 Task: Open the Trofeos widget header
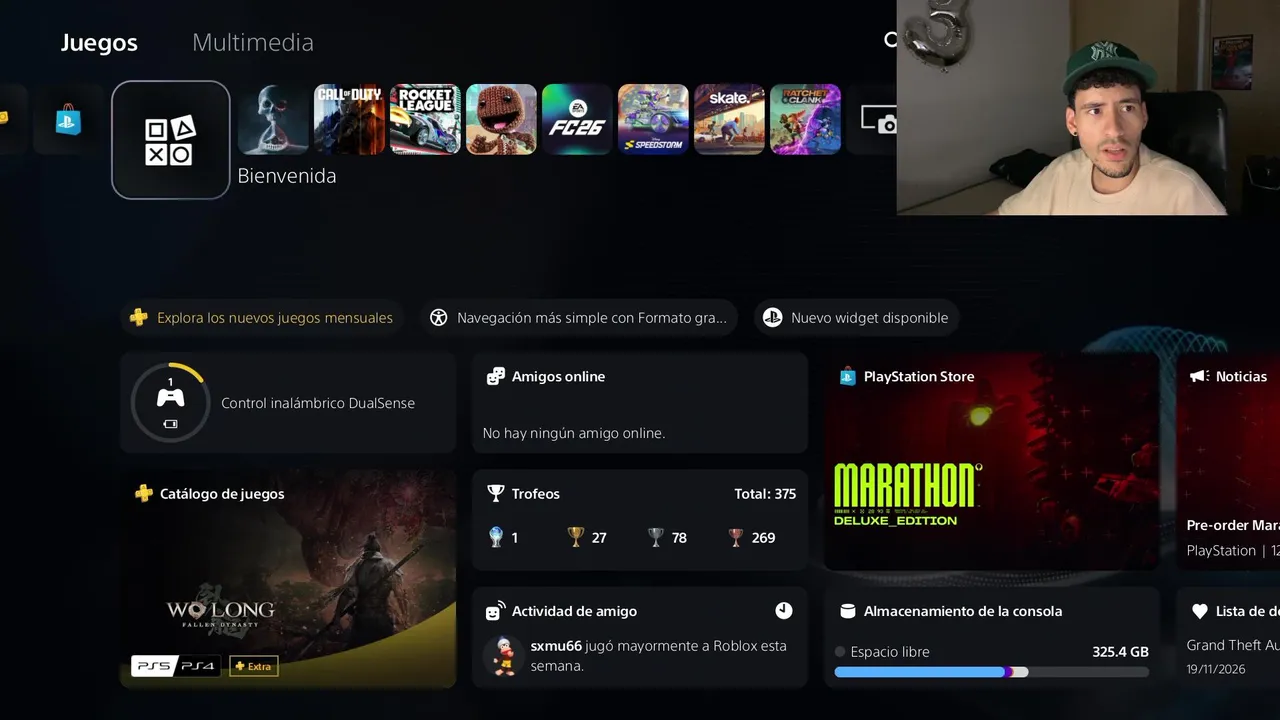pos(640,494)
